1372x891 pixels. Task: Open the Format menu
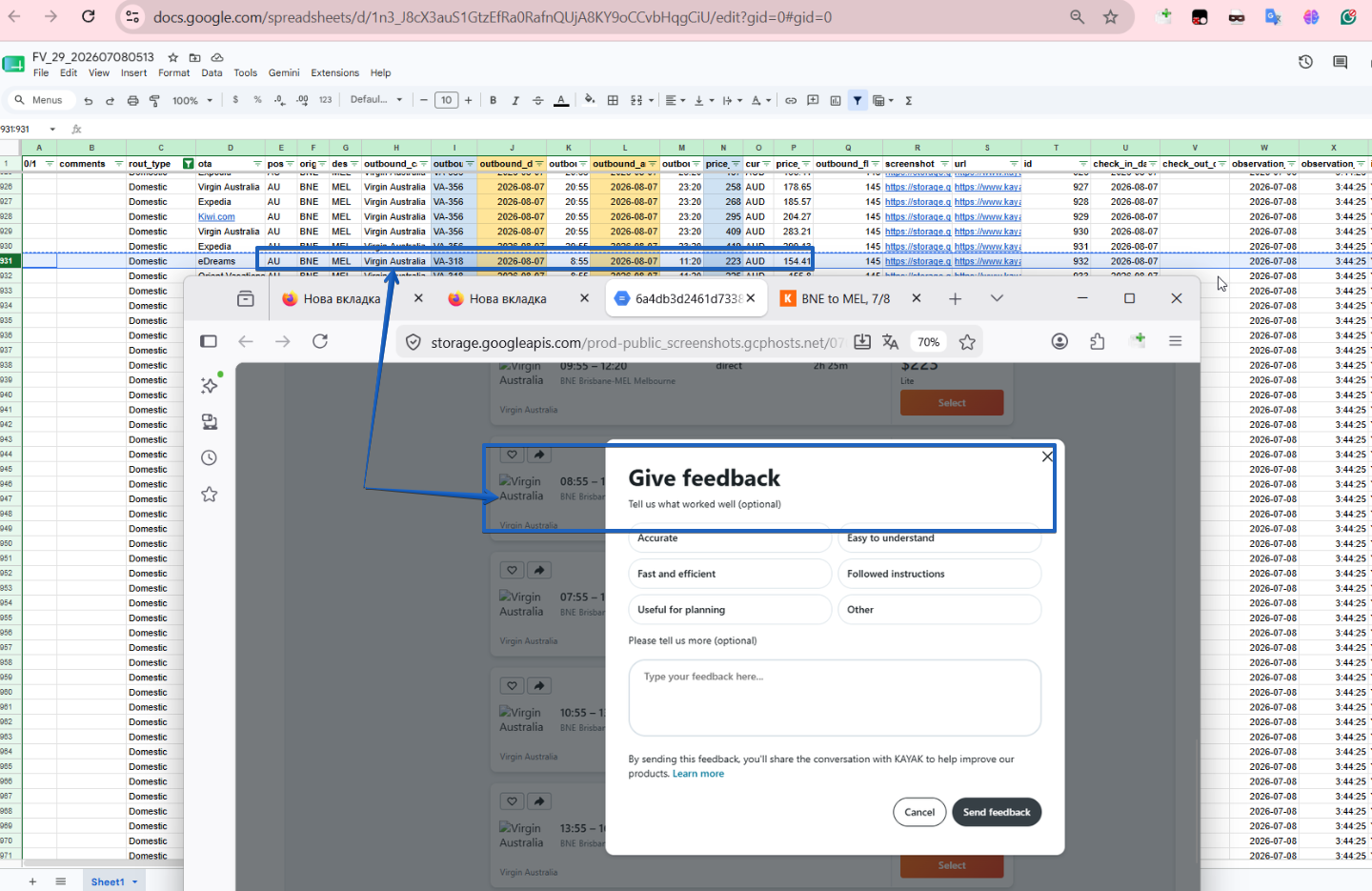[x=173, y=72]
